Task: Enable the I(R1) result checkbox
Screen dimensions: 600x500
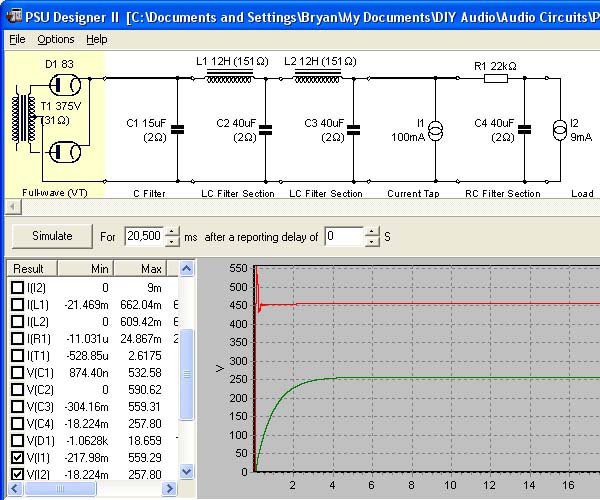Action: click(17, 339)
